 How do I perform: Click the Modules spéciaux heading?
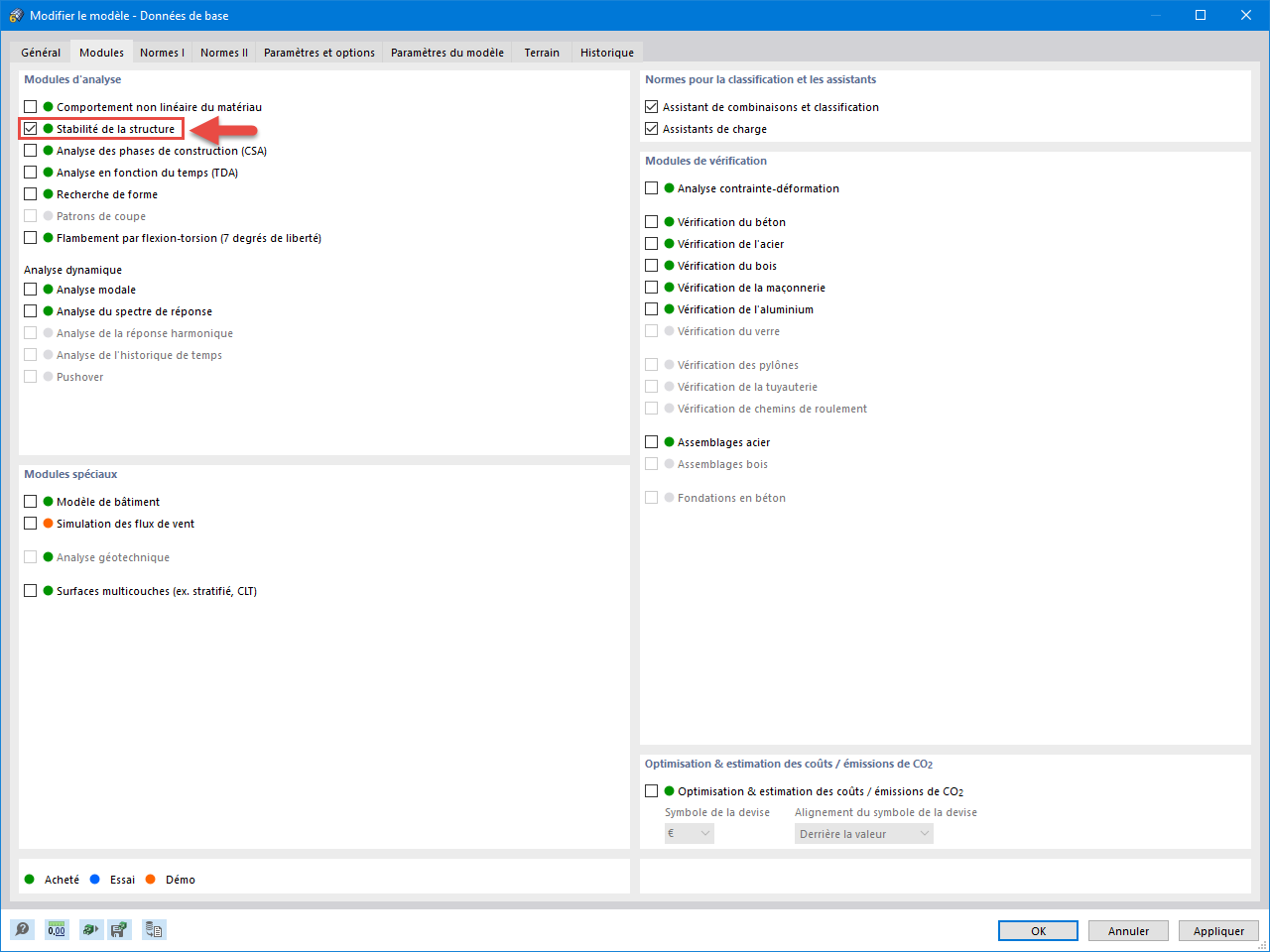point(70,474)
